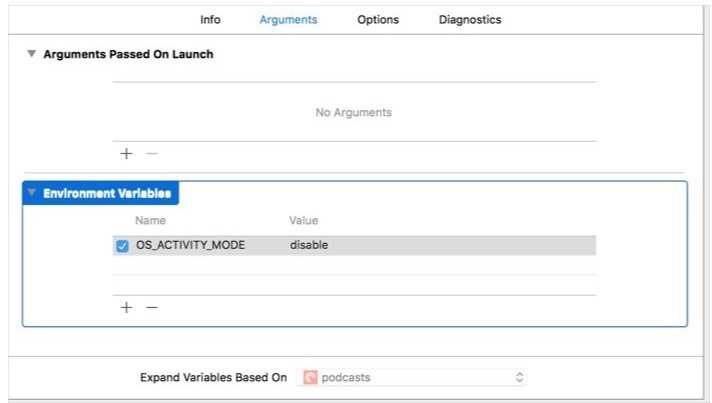This screenshot has width=712, height=403.
Task: Switch to the Info tab
Action: 210,20
